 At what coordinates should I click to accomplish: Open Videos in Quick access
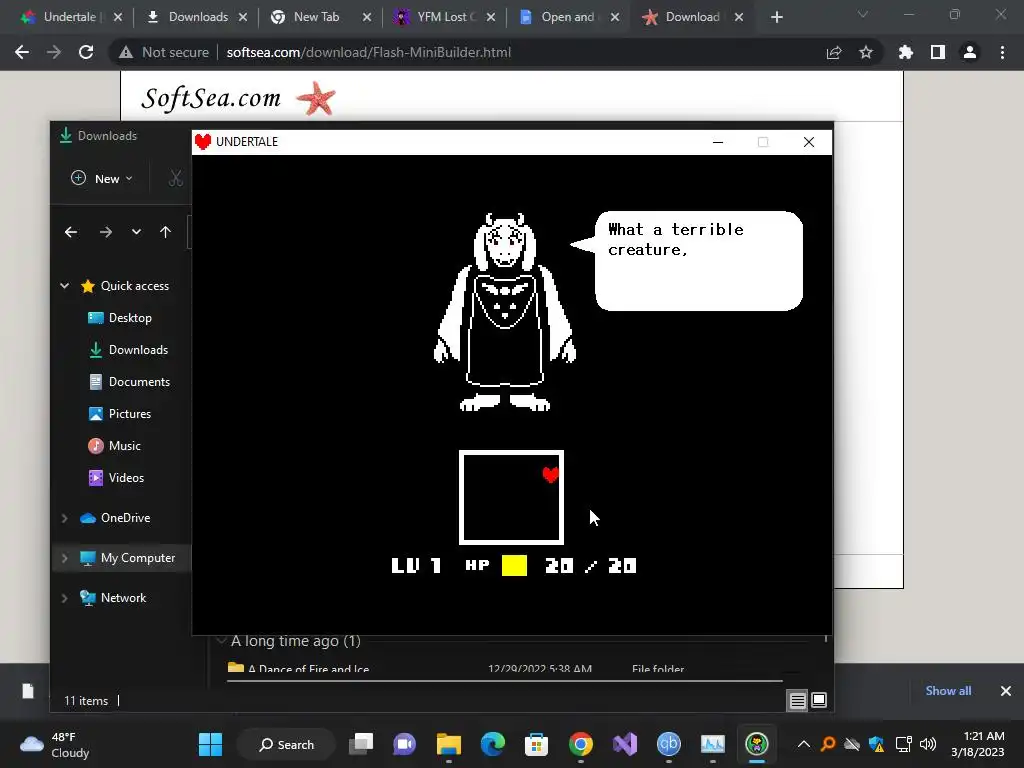click(116, 478)
